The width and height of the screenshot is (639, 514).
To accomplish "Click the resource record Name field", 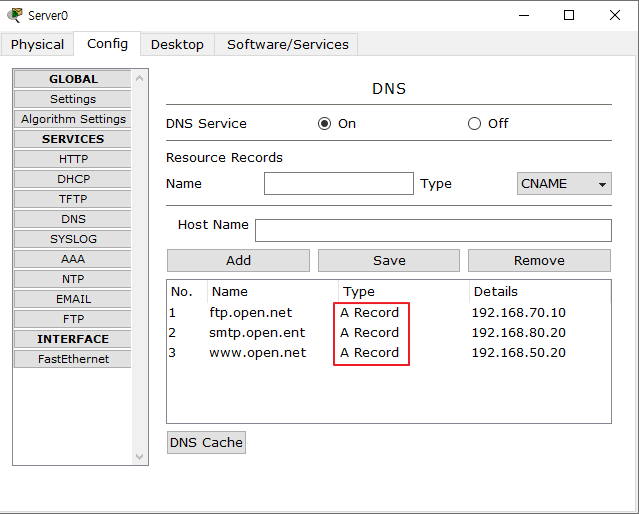I will pyautogui.click(x=339, y=183).
